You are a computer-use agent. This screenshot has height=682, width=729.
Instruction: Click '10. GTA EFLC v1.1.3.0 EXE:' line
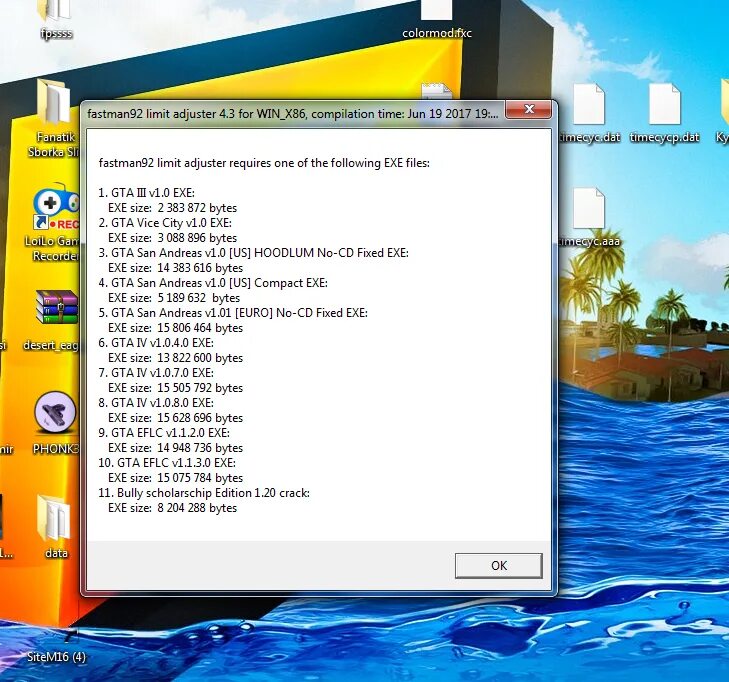coord(167,463)
